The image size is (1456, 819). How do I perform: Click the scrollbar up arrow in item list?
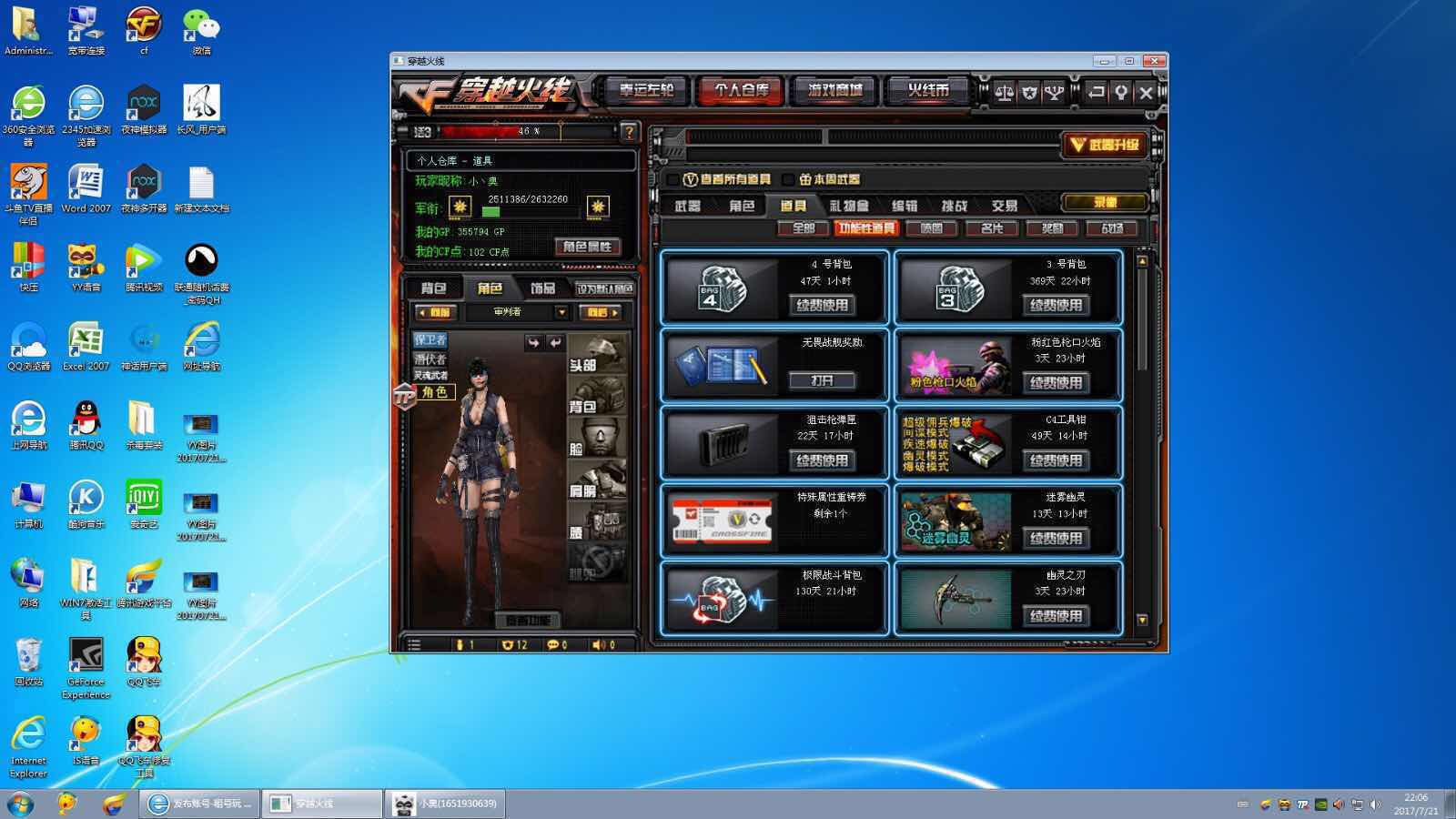pos(1142,261)
